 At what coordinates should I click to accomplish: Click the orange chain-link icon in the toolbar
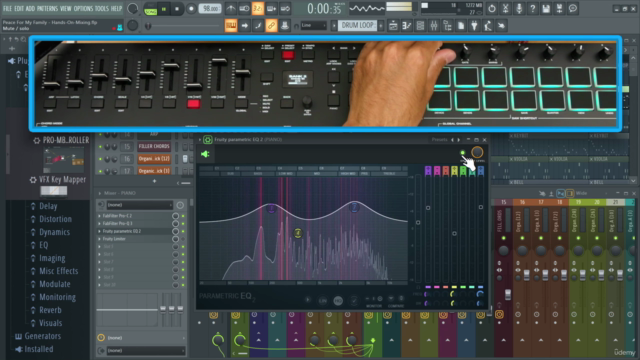(x=271, y=26)
